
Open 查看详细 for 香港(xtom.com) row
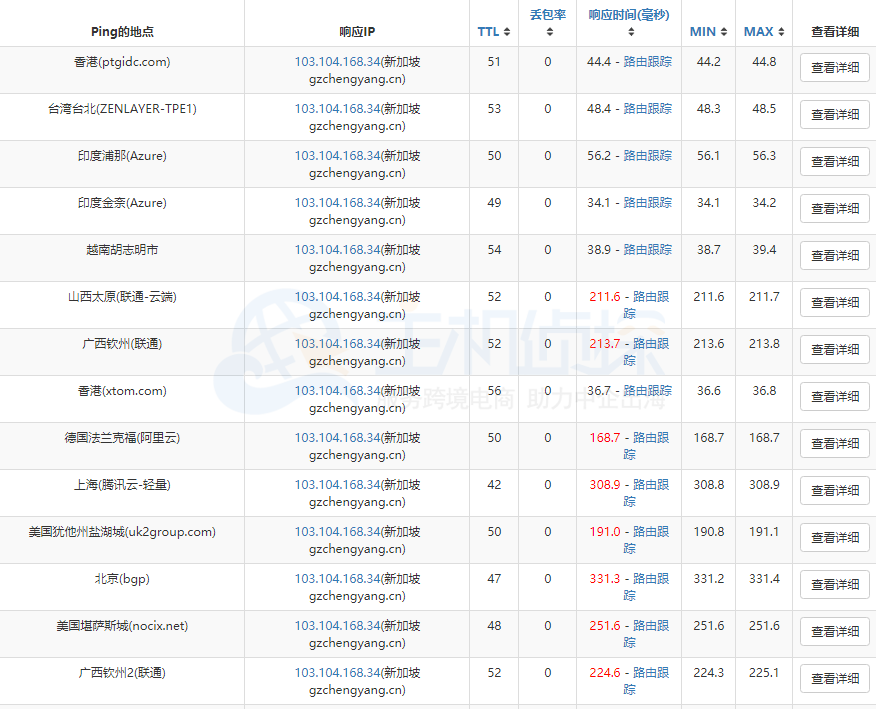pos(835,396)
